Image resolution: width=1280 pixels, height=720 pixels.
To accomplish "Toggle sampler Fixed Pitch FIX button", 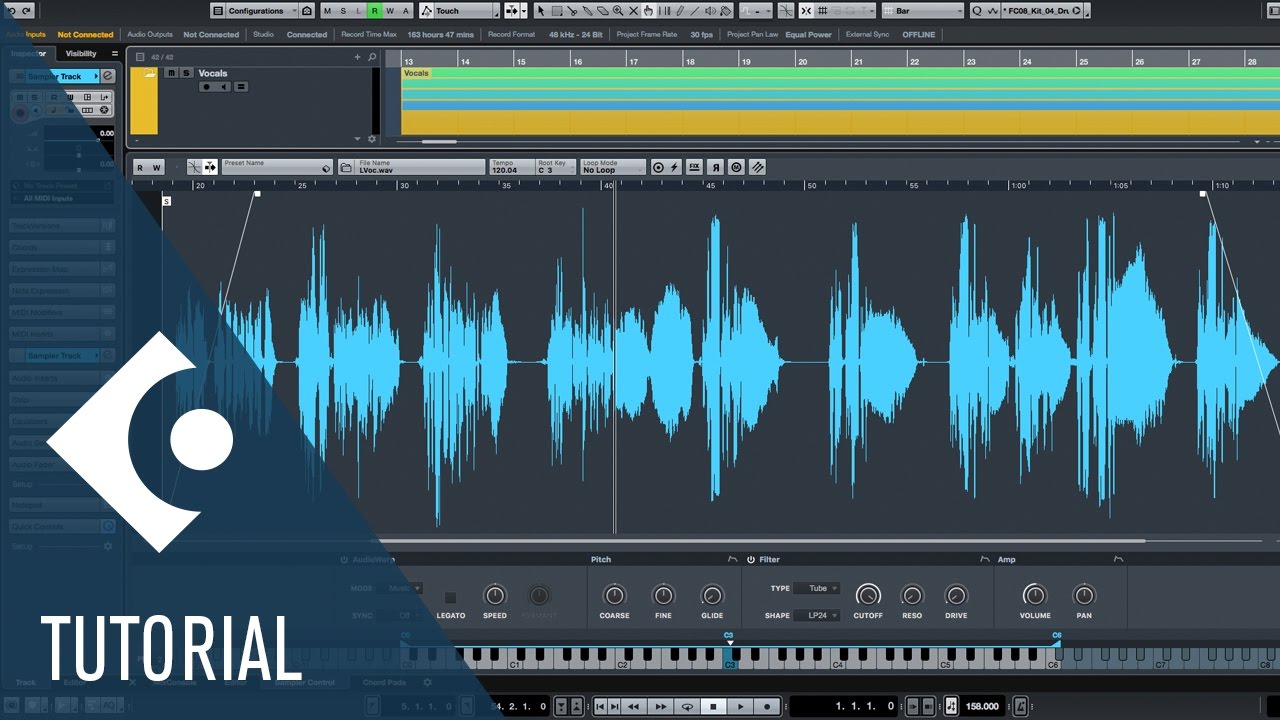I will pos(695,168).
